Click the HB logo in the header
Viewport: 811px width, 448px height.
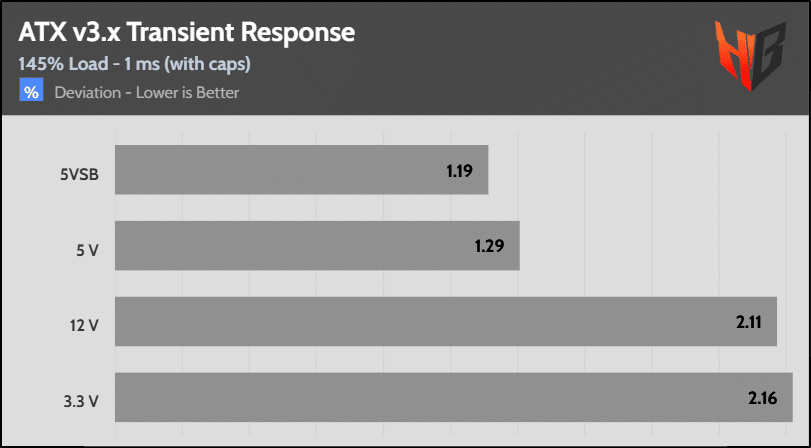pos(750,56)
